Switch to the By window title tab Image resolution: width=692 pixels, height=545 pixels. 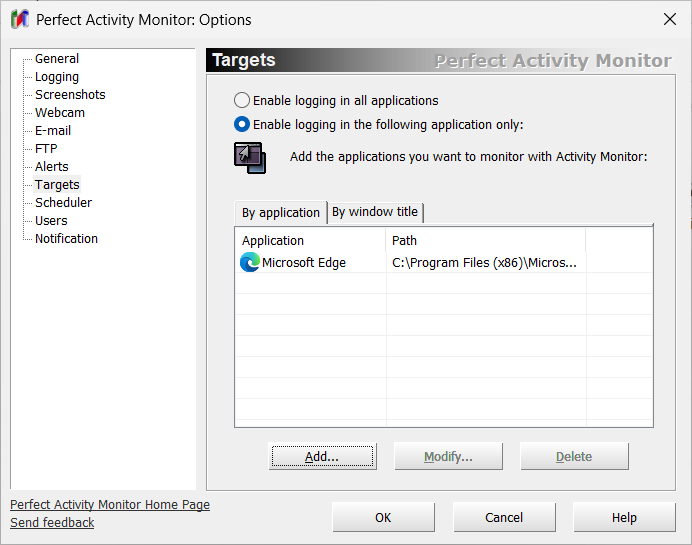[375, 212]
